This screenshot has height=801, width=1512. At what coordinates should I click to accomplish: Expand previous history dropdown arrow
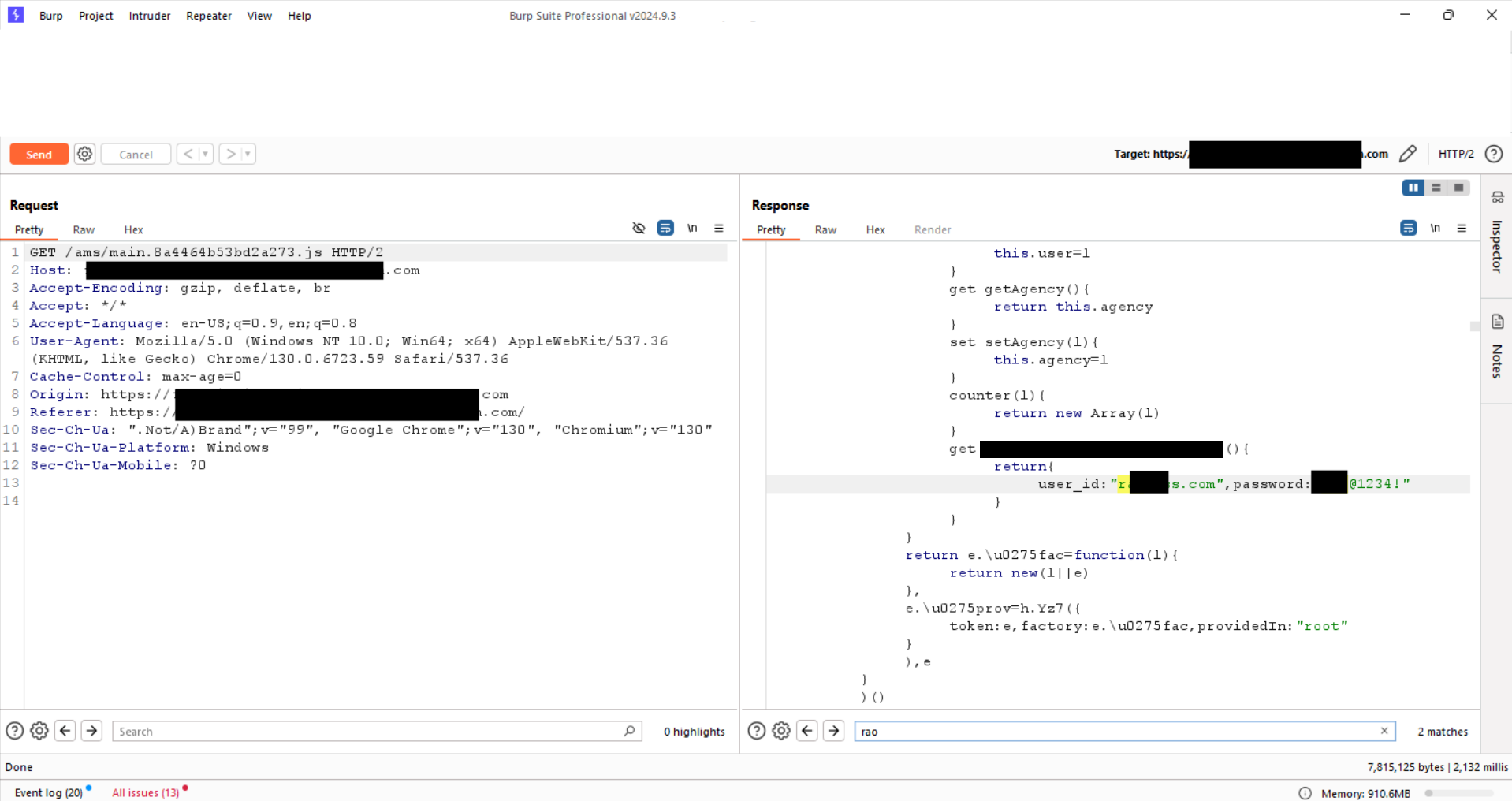pos(205,154)
